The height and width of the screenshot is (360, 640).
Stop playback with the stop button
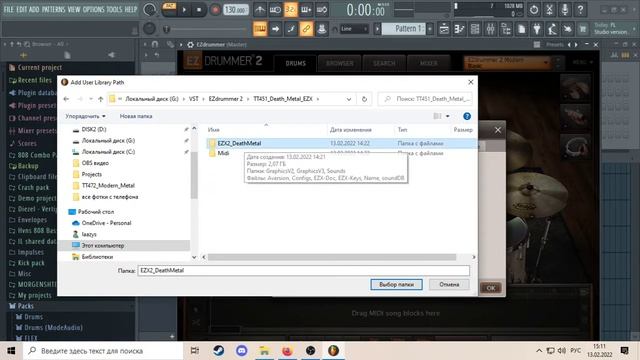pyautogui.click(x=199, y=9)
